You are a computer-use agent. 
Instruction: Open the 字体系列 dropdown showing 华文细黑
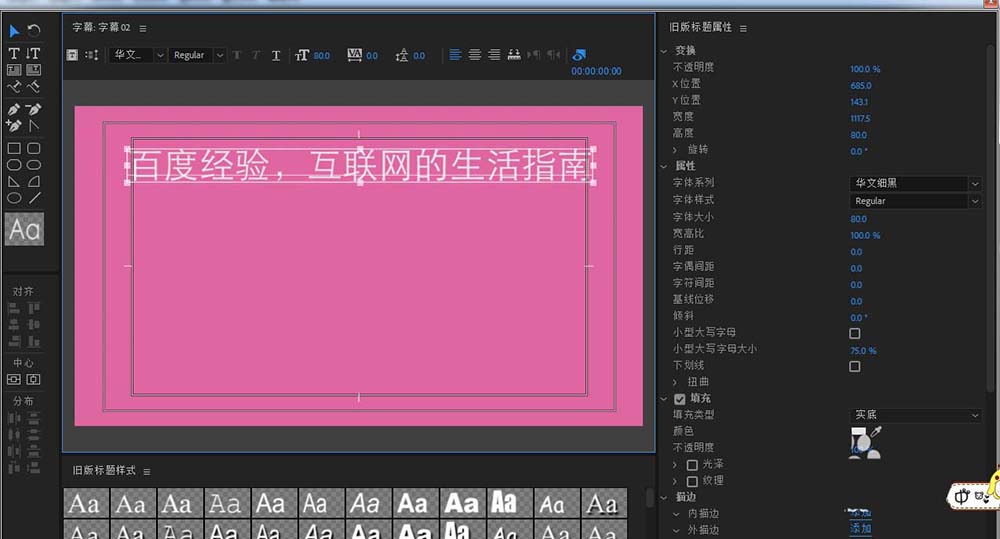[915, 183]
